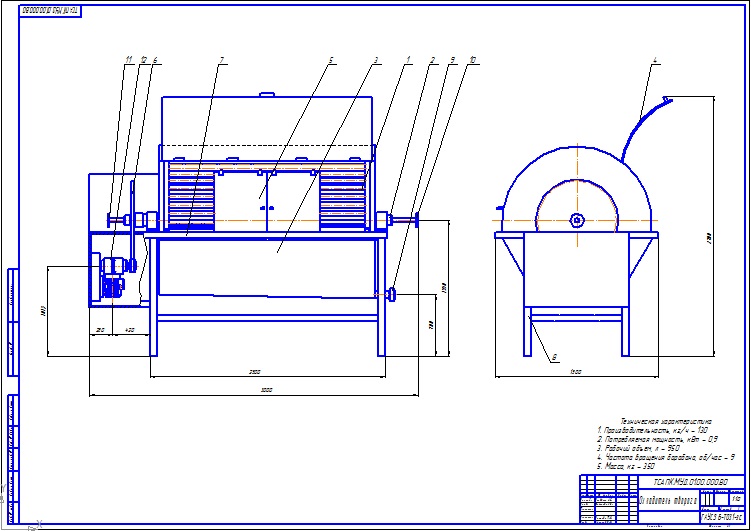Image resolution: width=751 pixels, height=531 pixels.
Task: Click position callout number 6
Action: [155, 60]
